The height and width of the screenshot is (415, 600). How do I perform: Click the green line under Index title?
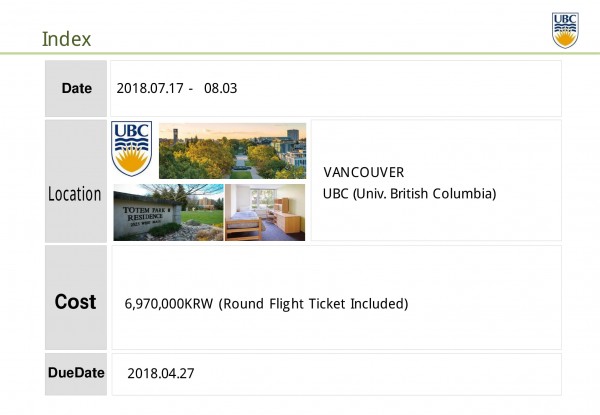(300, 54)
